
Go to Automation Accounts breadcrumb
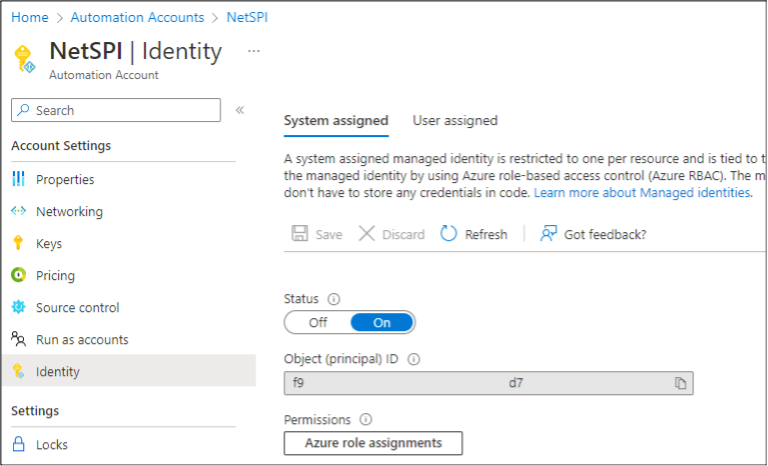coord(137,17)
